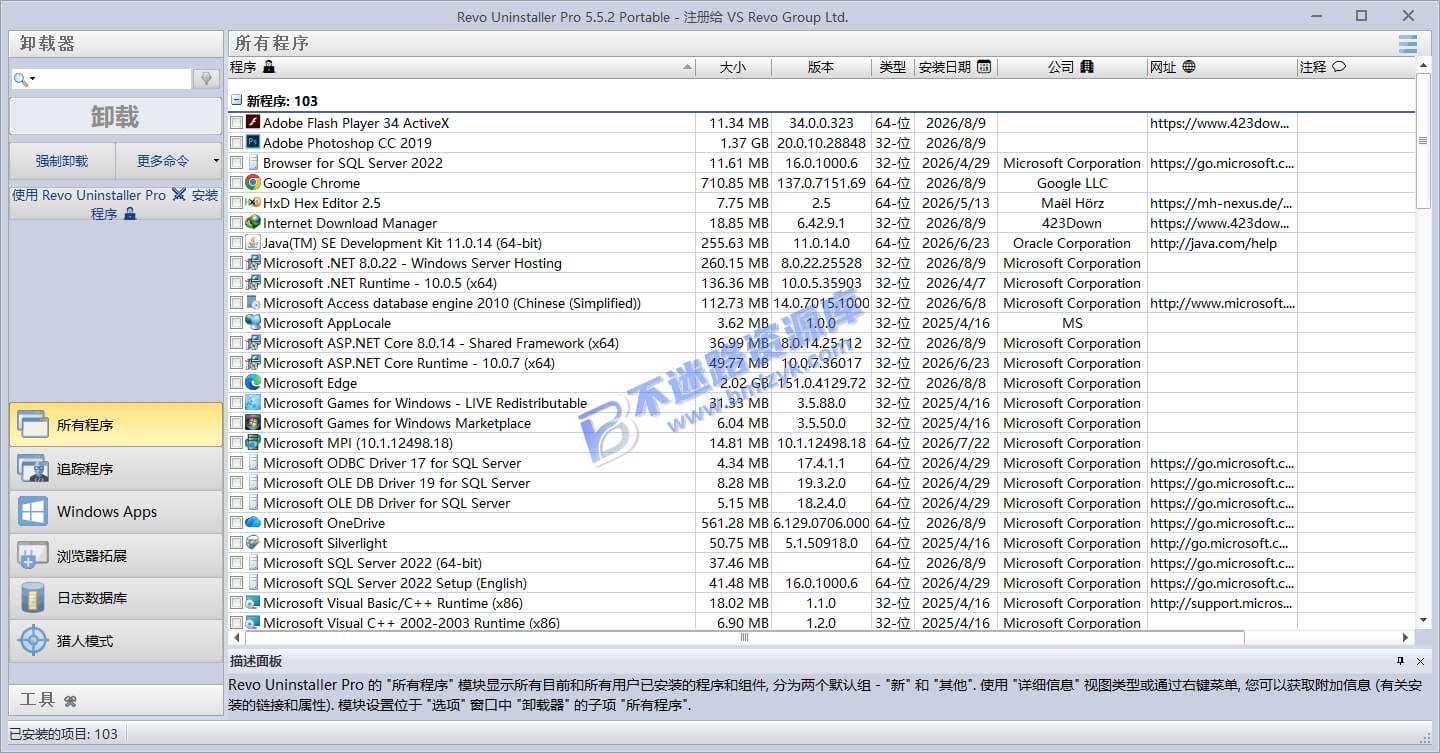The width and height of the screenshot is (1440, 753).
Task: Check the Adobe Flash Player 34 ActiveX checkbox
Action: tap(236, 123)
